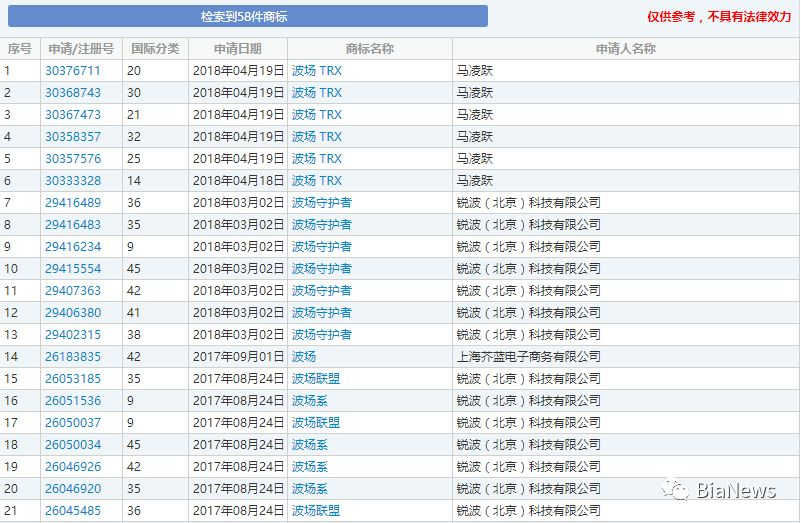Open 波场 TRX trademark in row 3
The height and width of the screenshot is (523, 801).
[317, 114]
